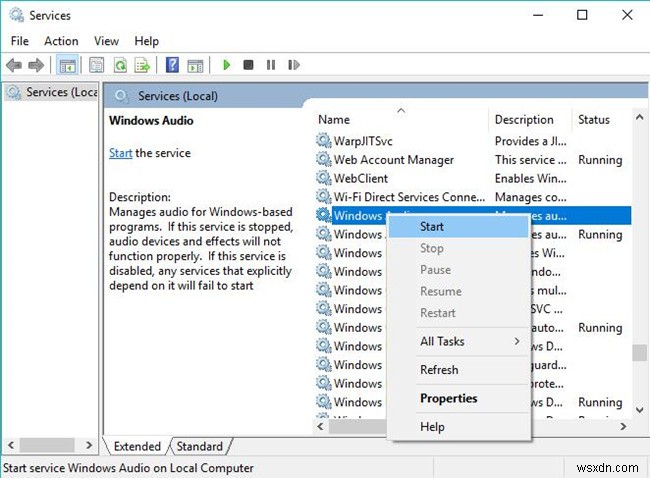Toggle the Show/Hide Action Pane icon
This screenshot has height=478, width=650.
pos(195,65)
